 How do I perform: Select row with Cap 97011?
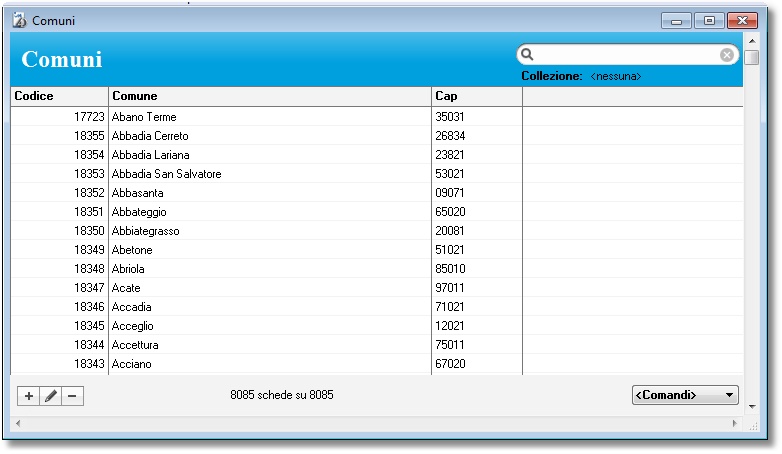click(x=450, y=288)
